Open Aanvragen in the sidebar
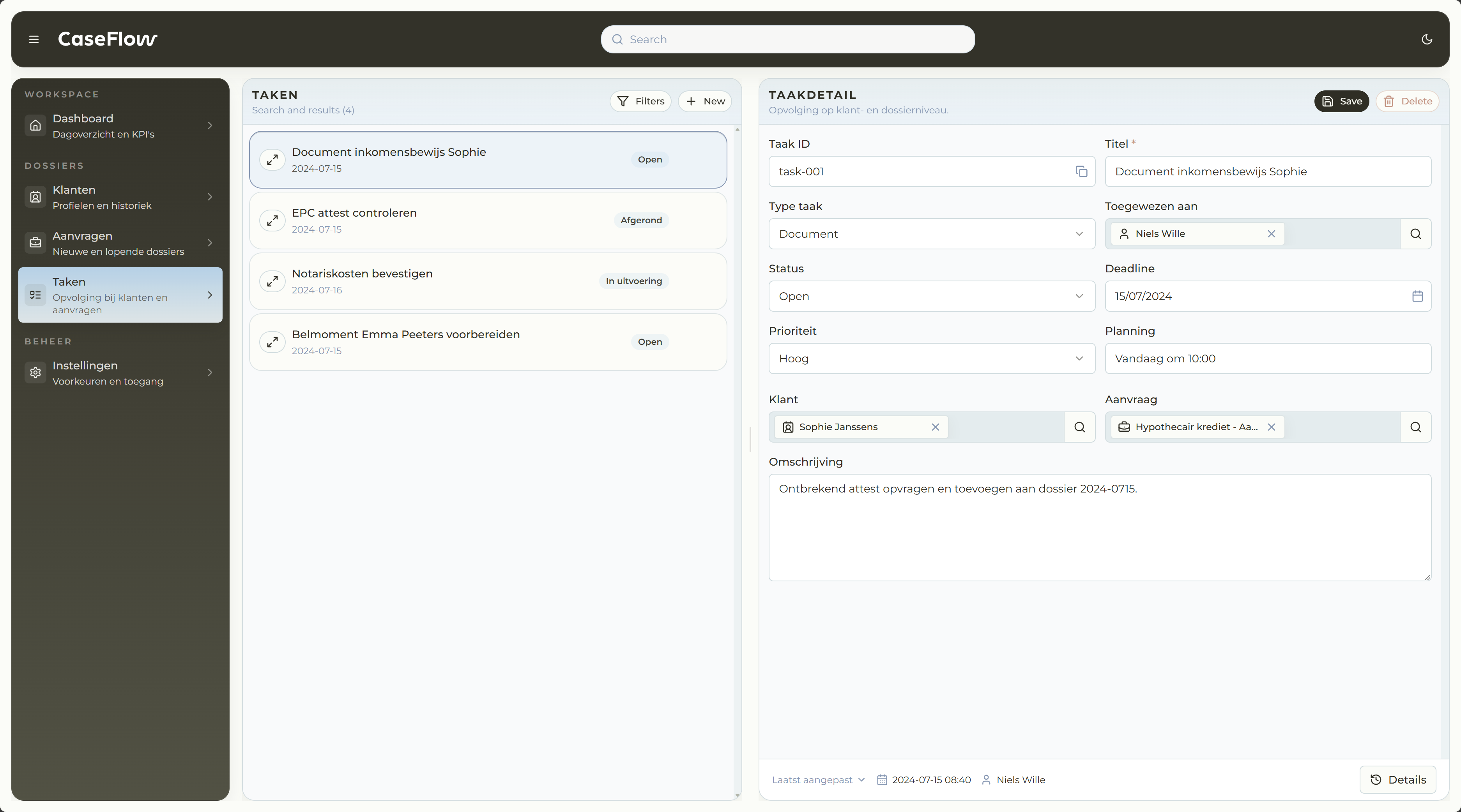The image size is (1461, 812). tap(120, 243)
